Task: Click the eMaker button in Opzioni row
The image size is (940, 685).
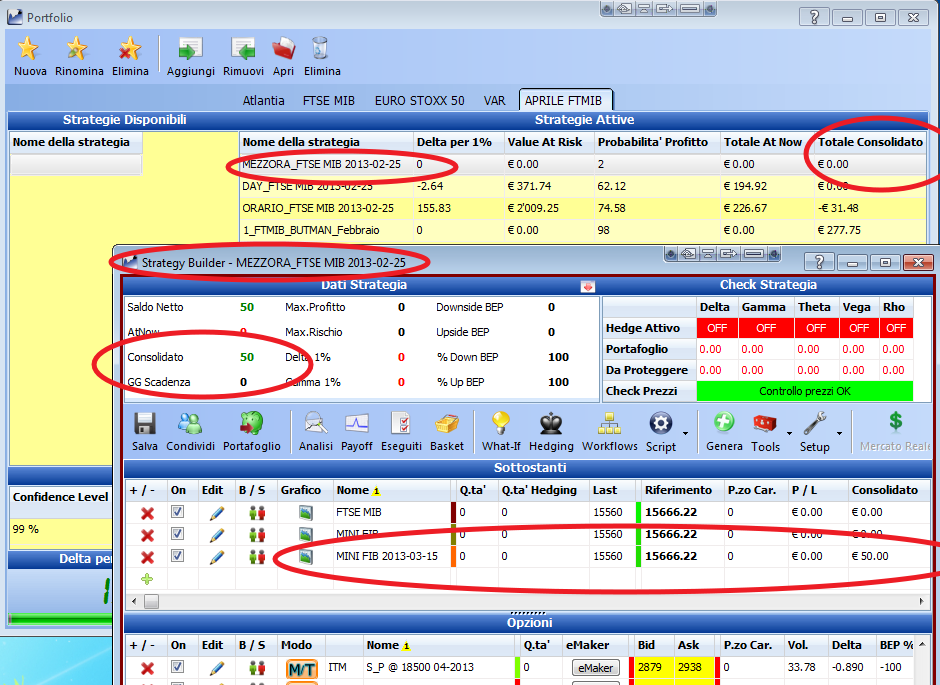Action: tap(595, 667)
